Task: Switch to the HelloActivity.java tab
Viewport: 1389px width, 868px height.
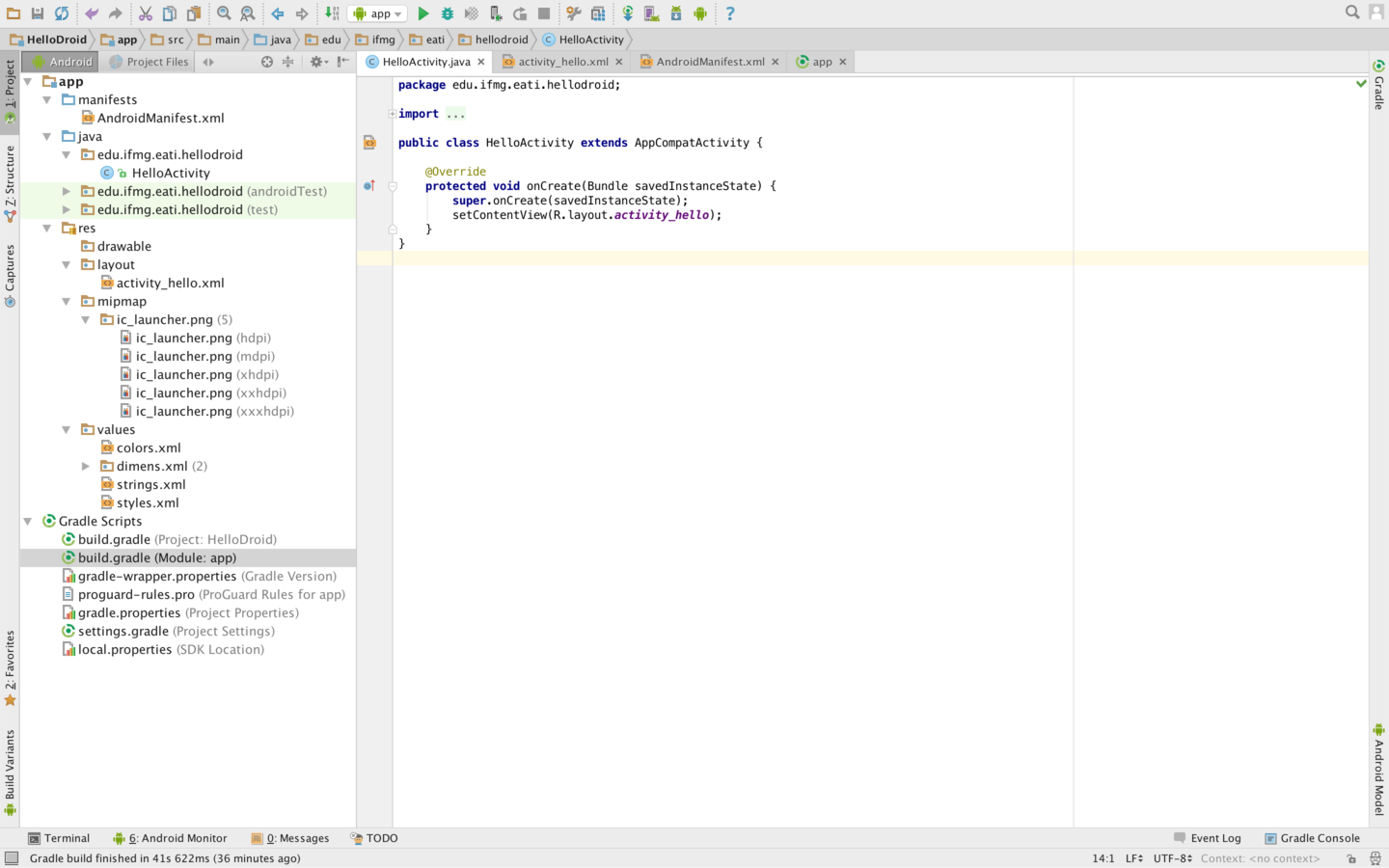Action: 425,62
